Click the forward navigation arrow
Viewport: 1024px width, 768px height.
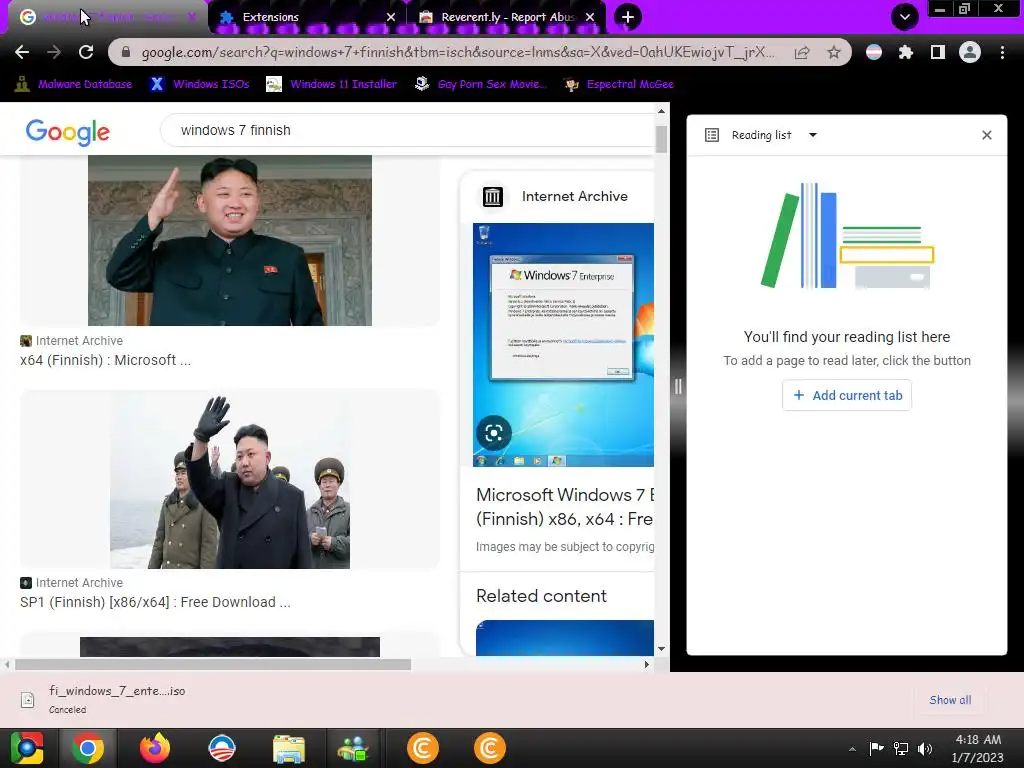pos(54,52)
